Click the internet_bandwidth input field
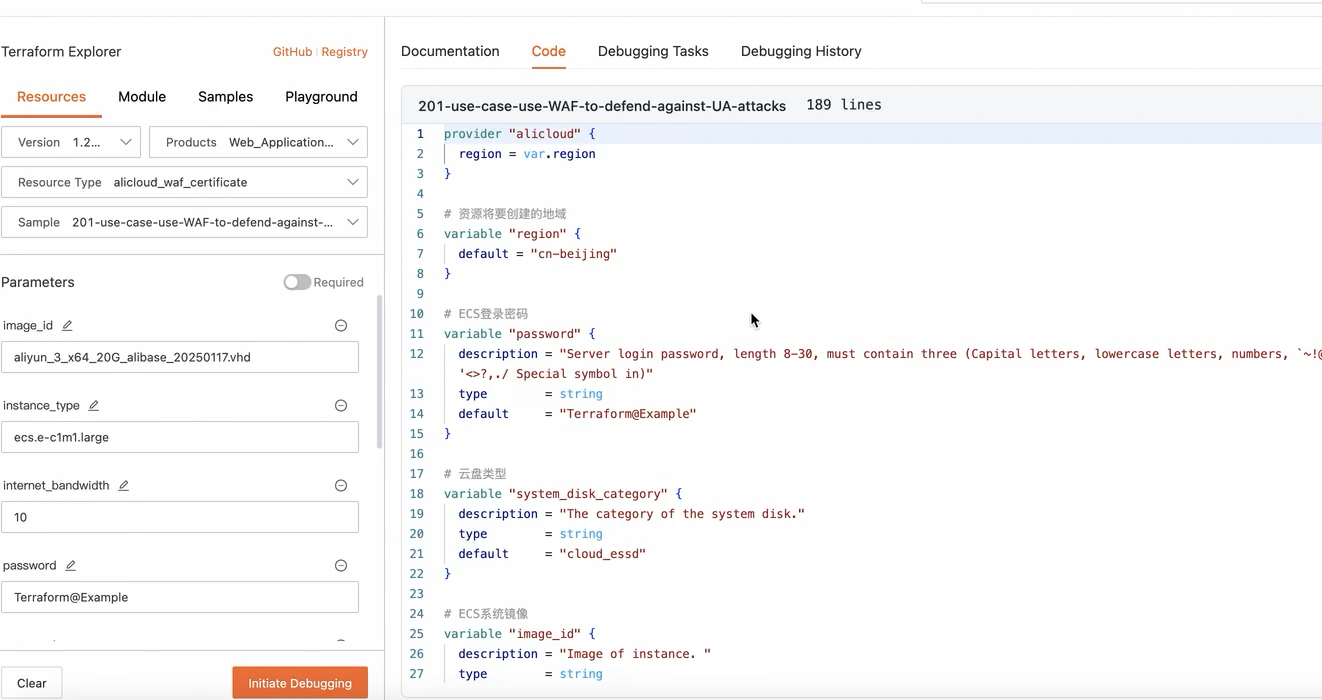Screen dimensions: 1322x700 click(180, 517)
